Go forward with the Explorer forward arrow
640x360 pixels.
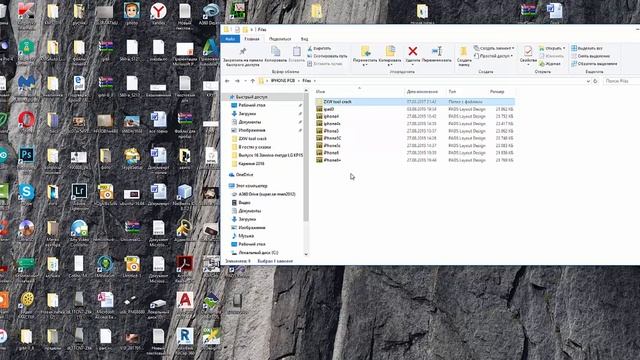tap(237, 81)
